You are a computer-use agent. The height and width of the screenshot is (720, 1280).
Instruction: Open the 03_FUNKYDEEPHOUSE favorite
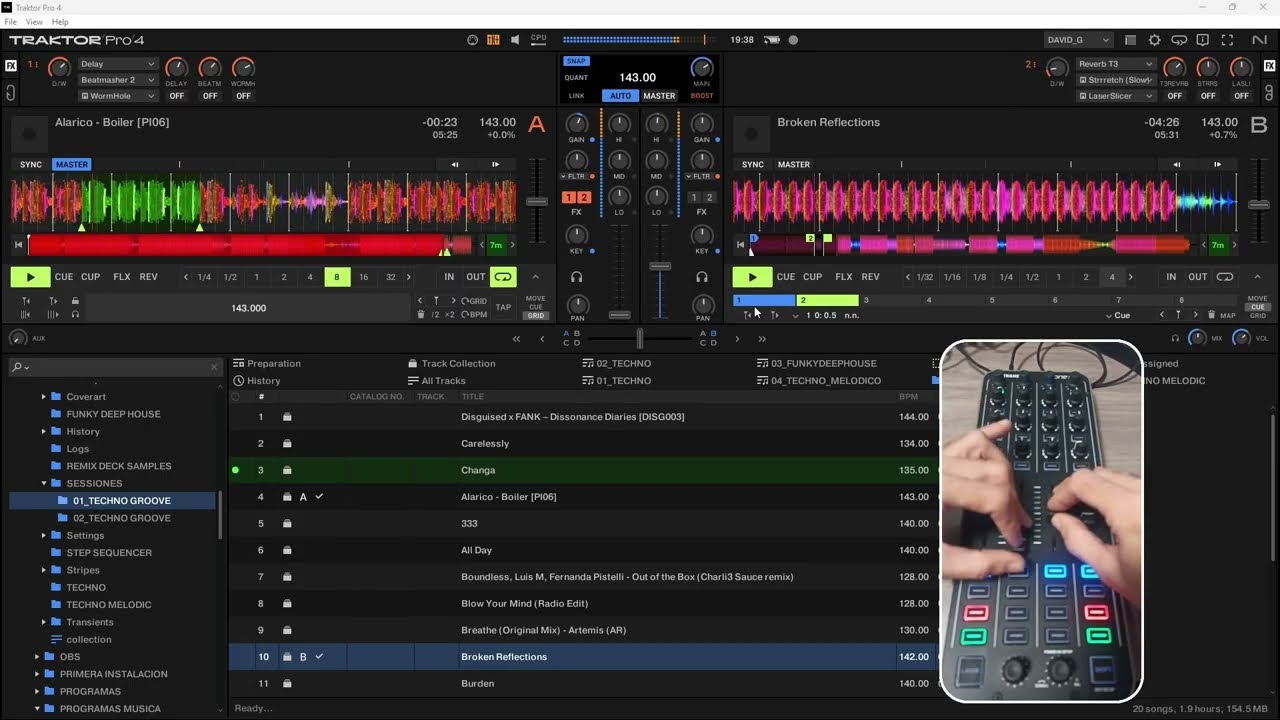pos(816,364)
